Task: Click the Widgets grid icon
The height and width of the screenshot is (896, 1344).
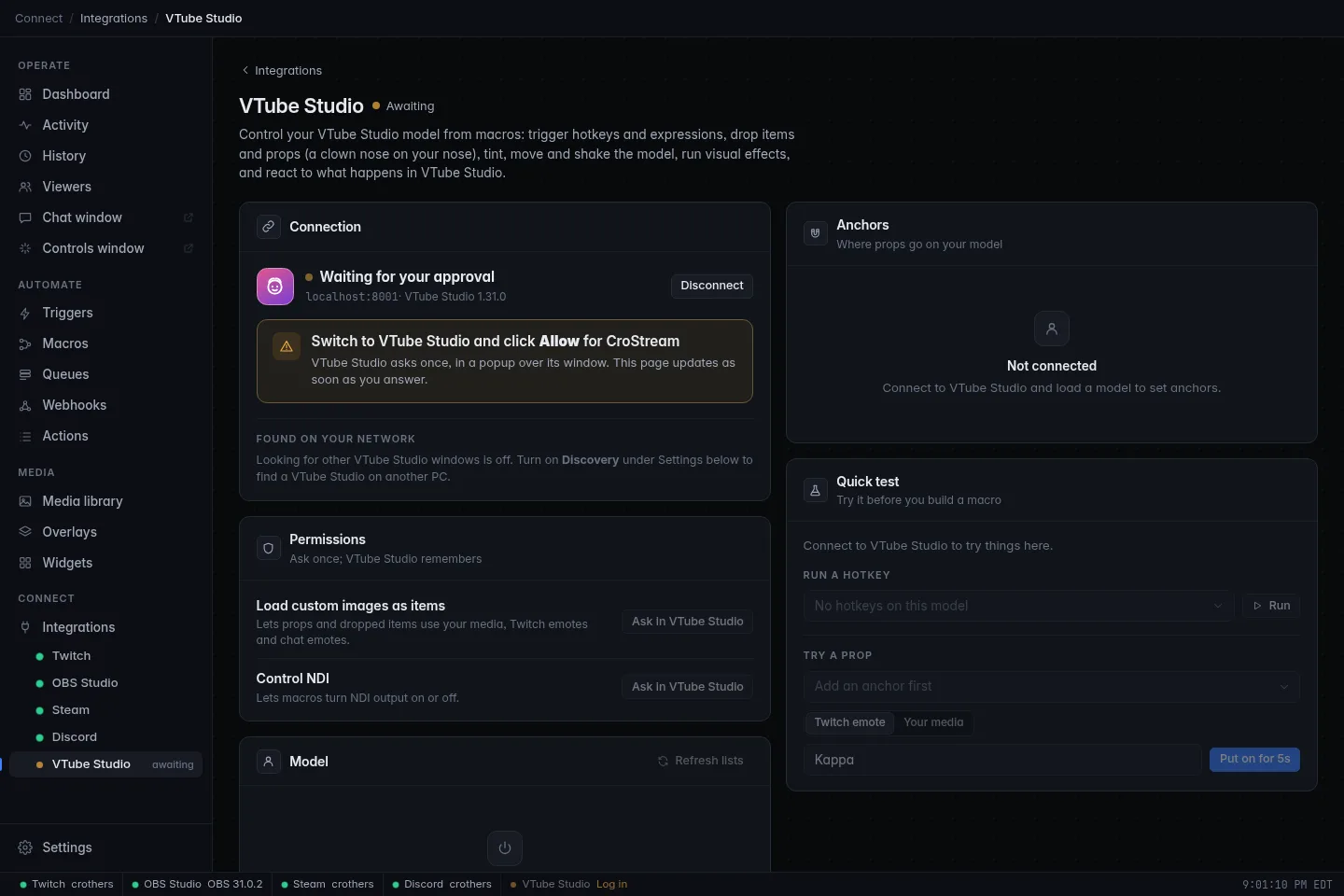Action: [25, 563]
